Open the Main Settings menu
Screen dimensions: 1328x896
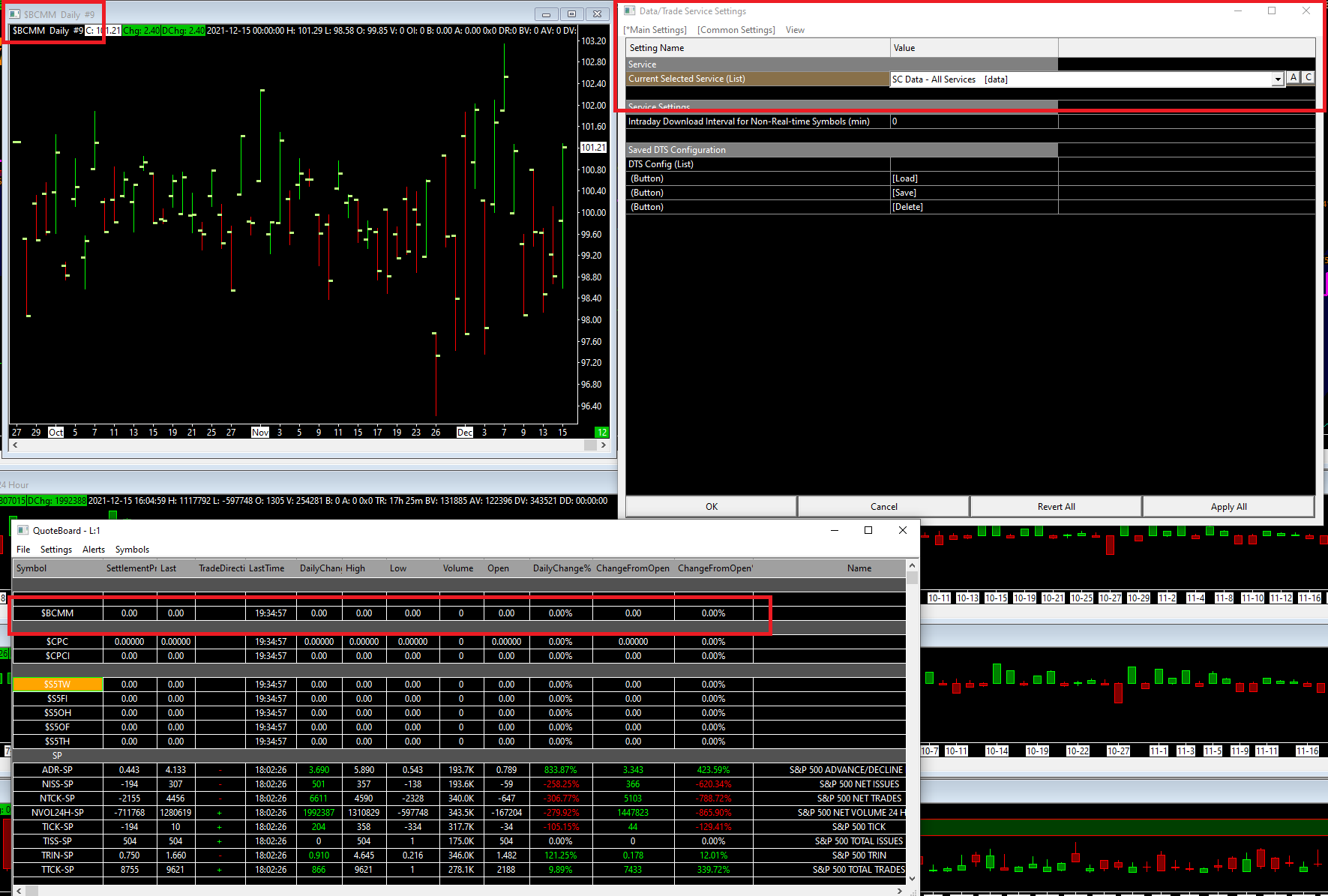(655, 30)
